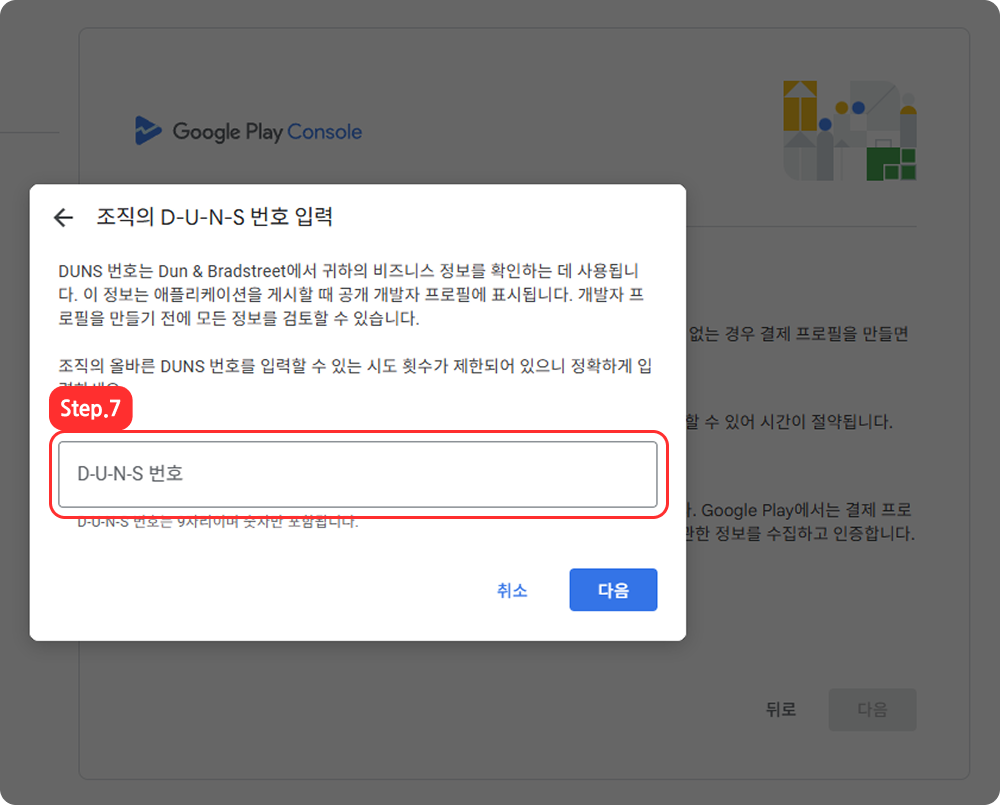Image resolution: width=1000 pixels, height=805 pixels.
Task: Select the dialog title 조직의 D-U-N-S 번호 입력
Action: [x=214, y=217]
